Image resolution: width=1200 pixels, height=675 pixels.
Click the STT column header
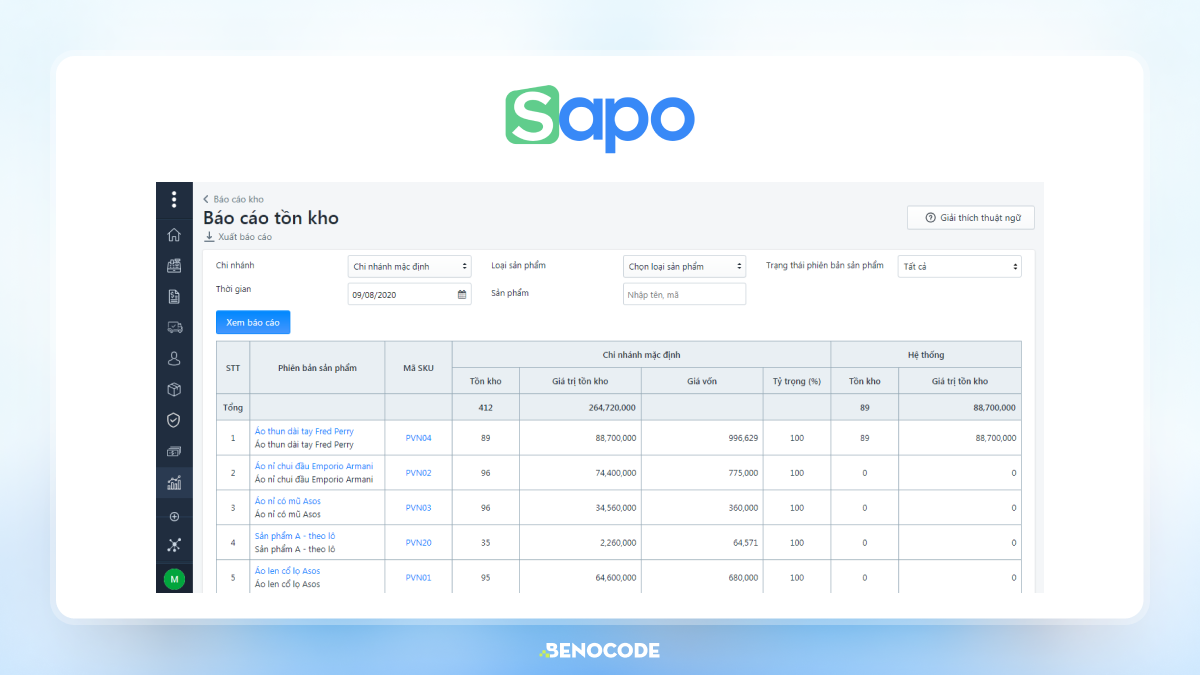click(x=233, y=368)
